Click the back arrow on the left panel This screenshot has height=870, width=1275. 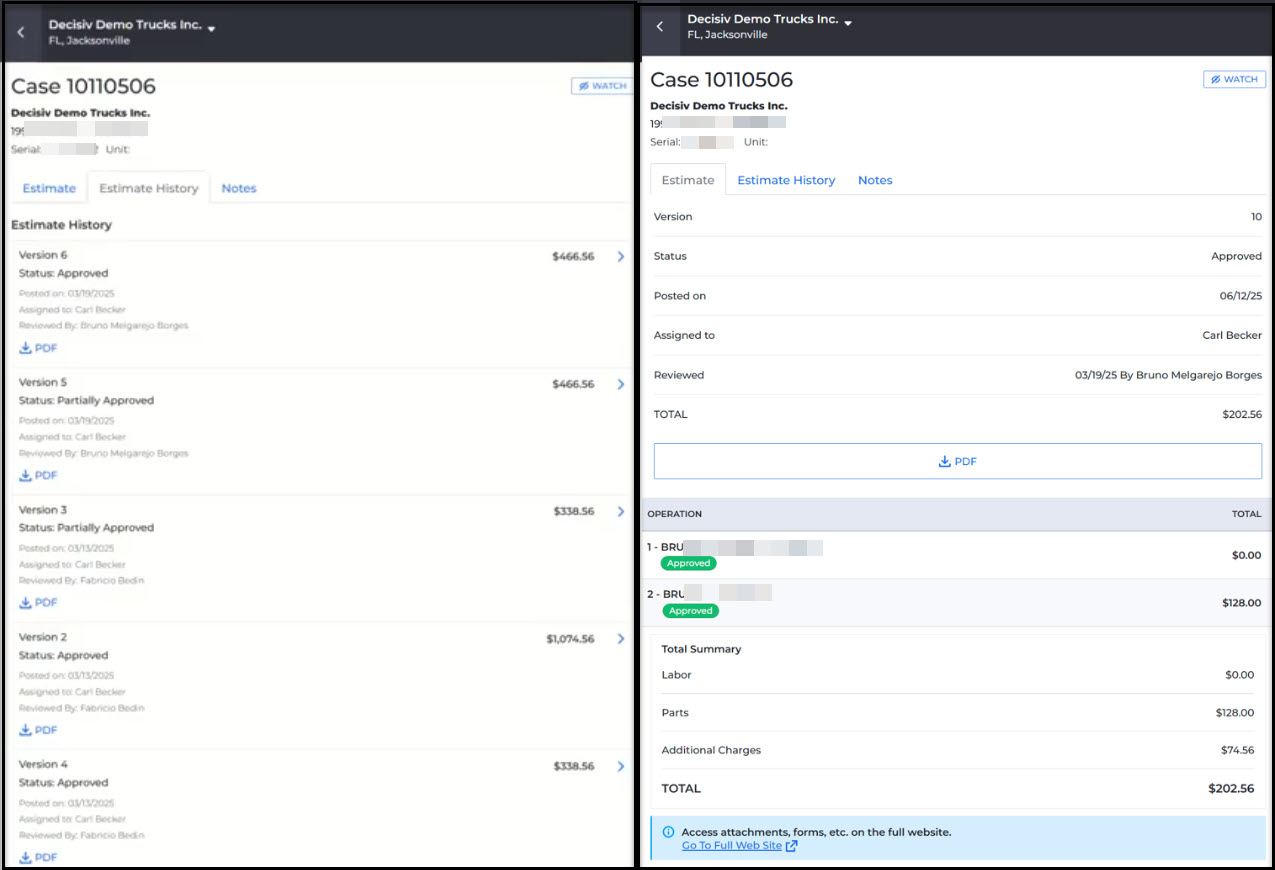coord(21,32)
